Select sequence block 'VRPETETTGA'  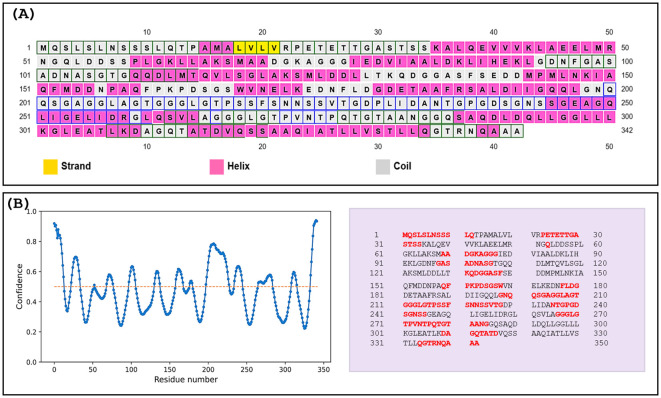pos(555,235)
